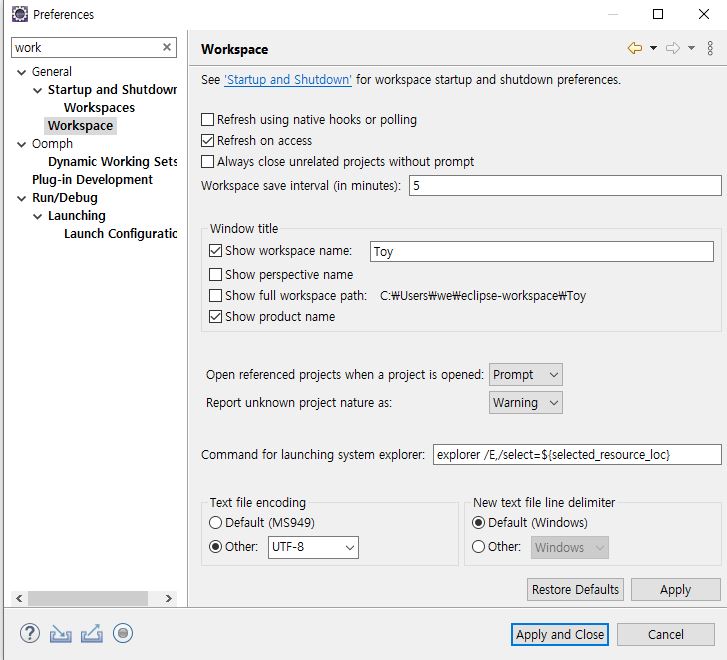Image resolution: width=727 pixels, height=660 pixels.
Task: Click the Oomph preference recorder icon
Action: (x=123, y=633)
